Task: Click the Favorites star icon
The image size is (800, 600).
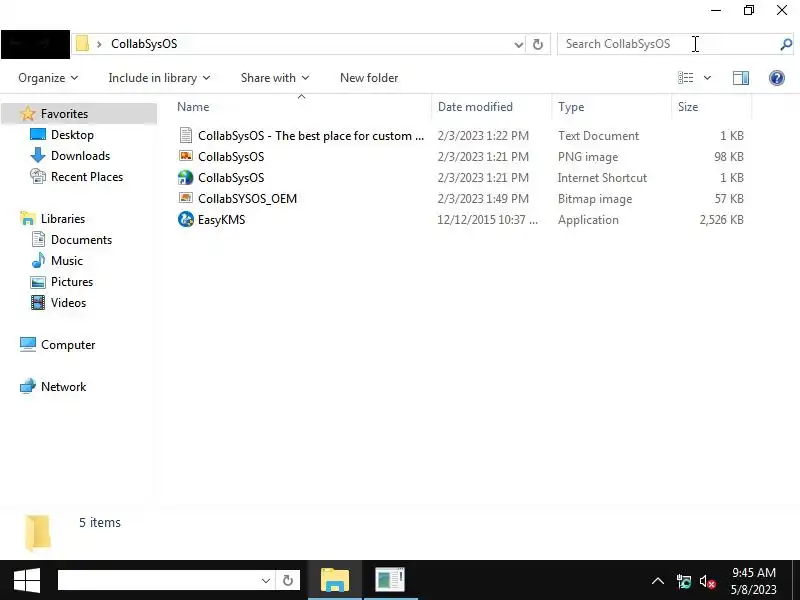Action: point(28,113)
